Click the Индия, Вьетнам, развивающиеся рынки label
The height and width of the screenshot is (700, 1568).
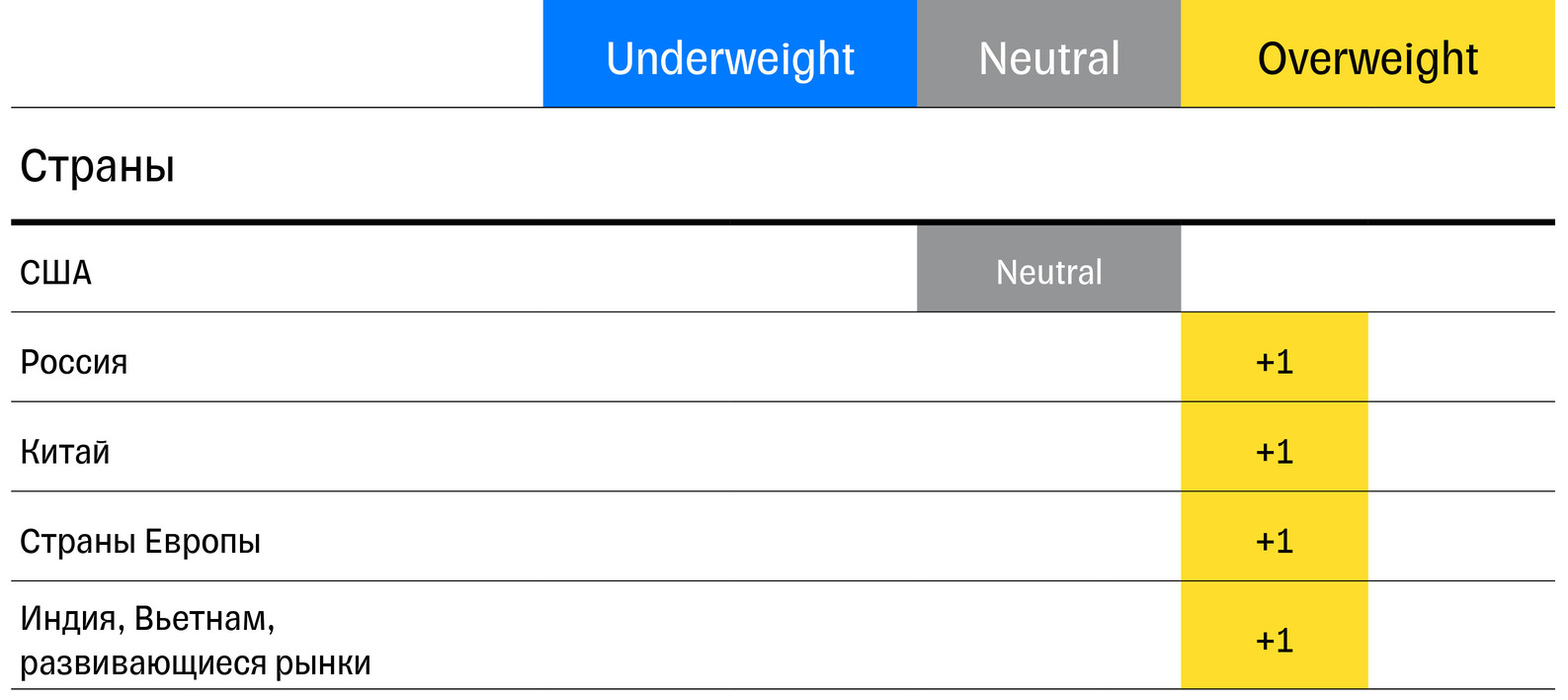(196, 640)
